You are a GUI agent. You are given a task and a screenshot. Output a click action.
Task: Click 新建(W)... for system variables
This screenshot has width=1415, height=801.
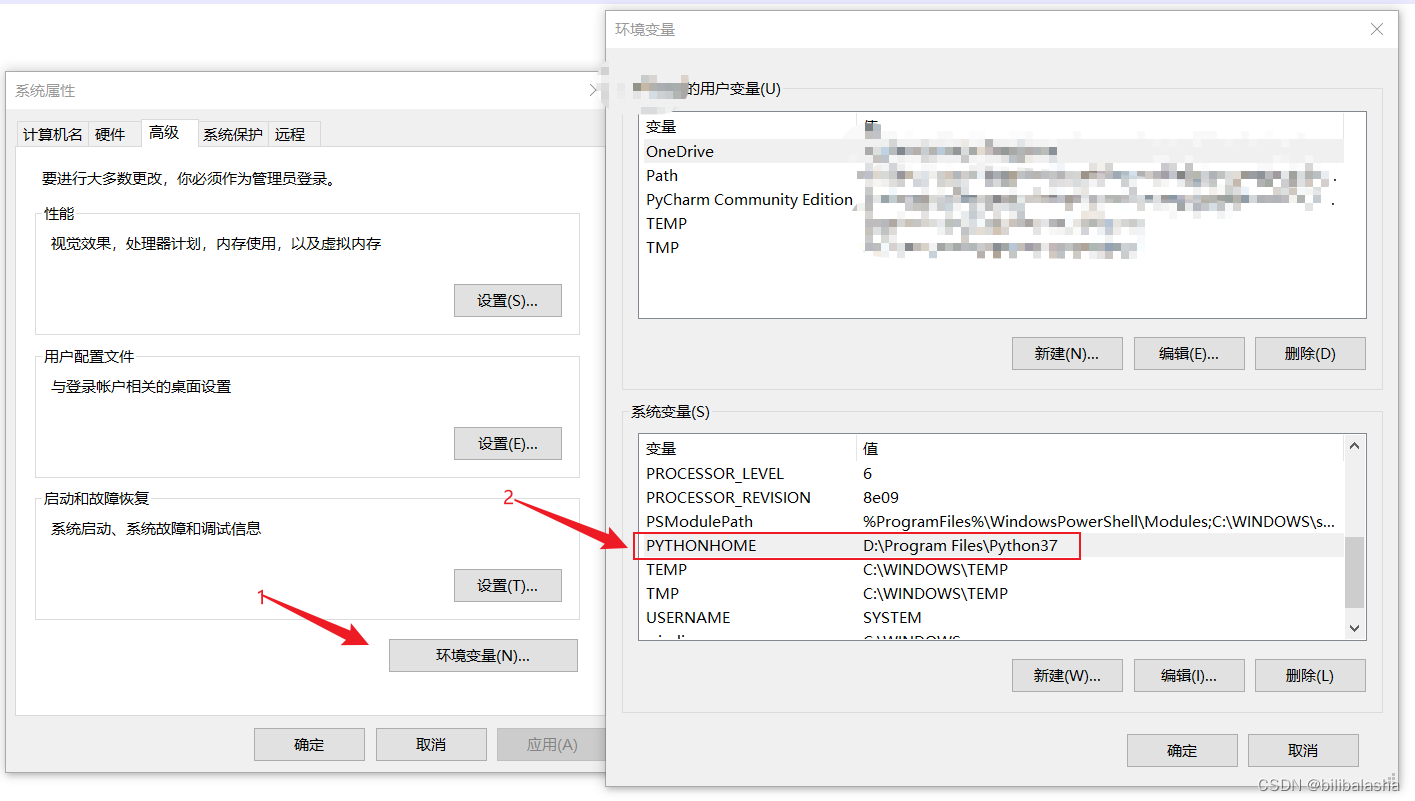(1067, 675)
